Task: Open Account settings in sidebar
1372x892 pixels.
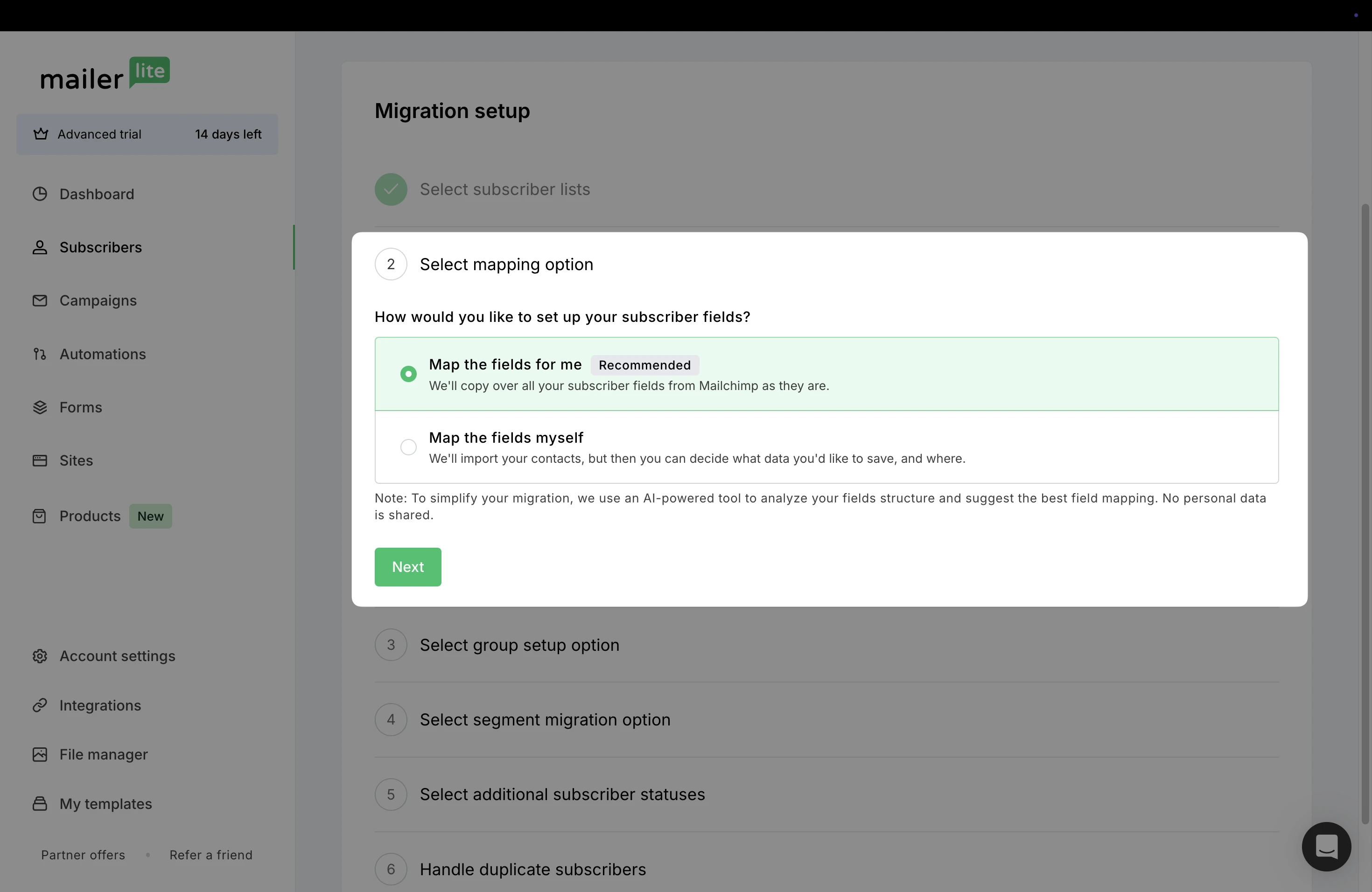Action: [117, 656]
